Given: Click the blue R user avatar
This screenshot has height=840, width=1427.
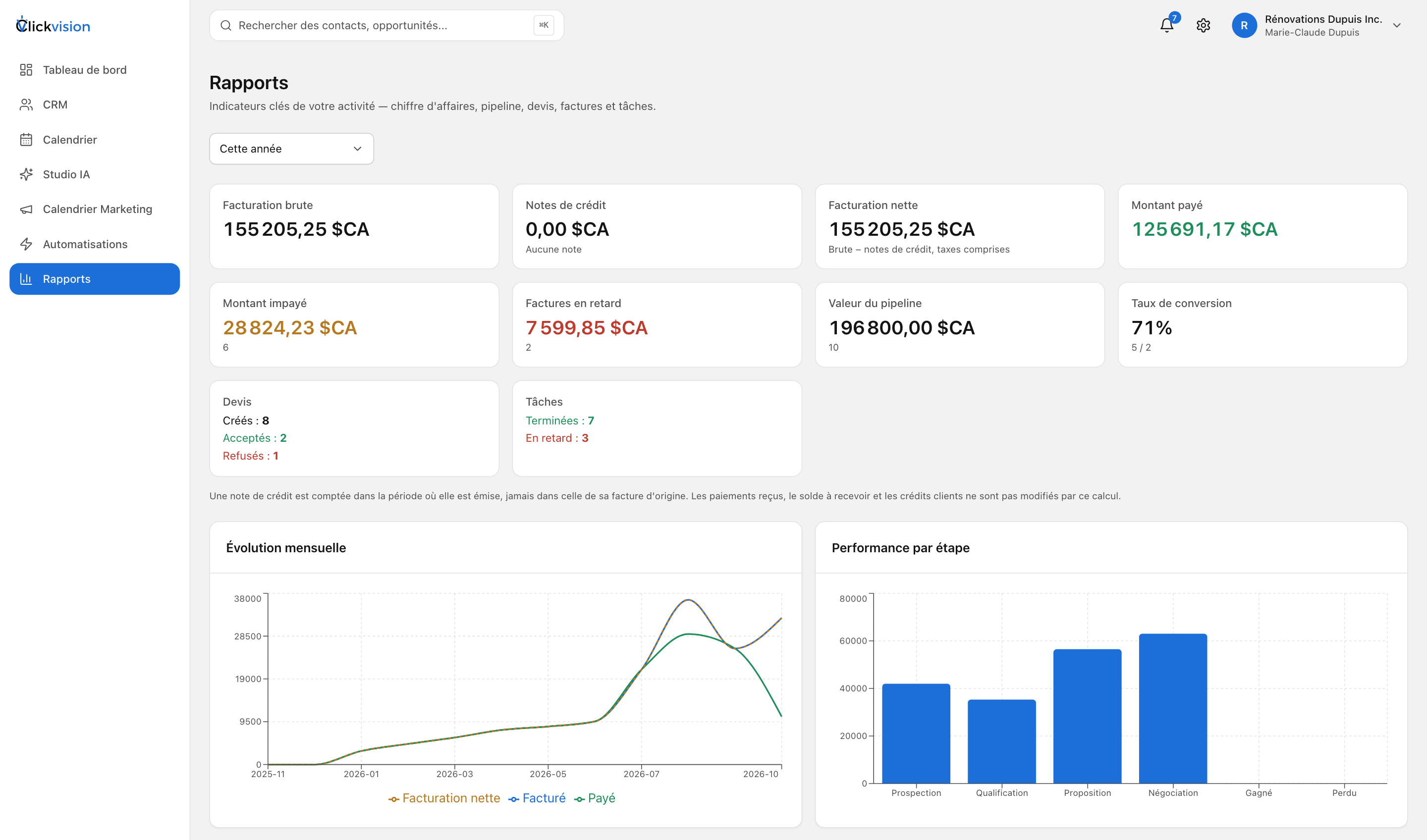Looking at the screenshot, I should click(1244, 25).
